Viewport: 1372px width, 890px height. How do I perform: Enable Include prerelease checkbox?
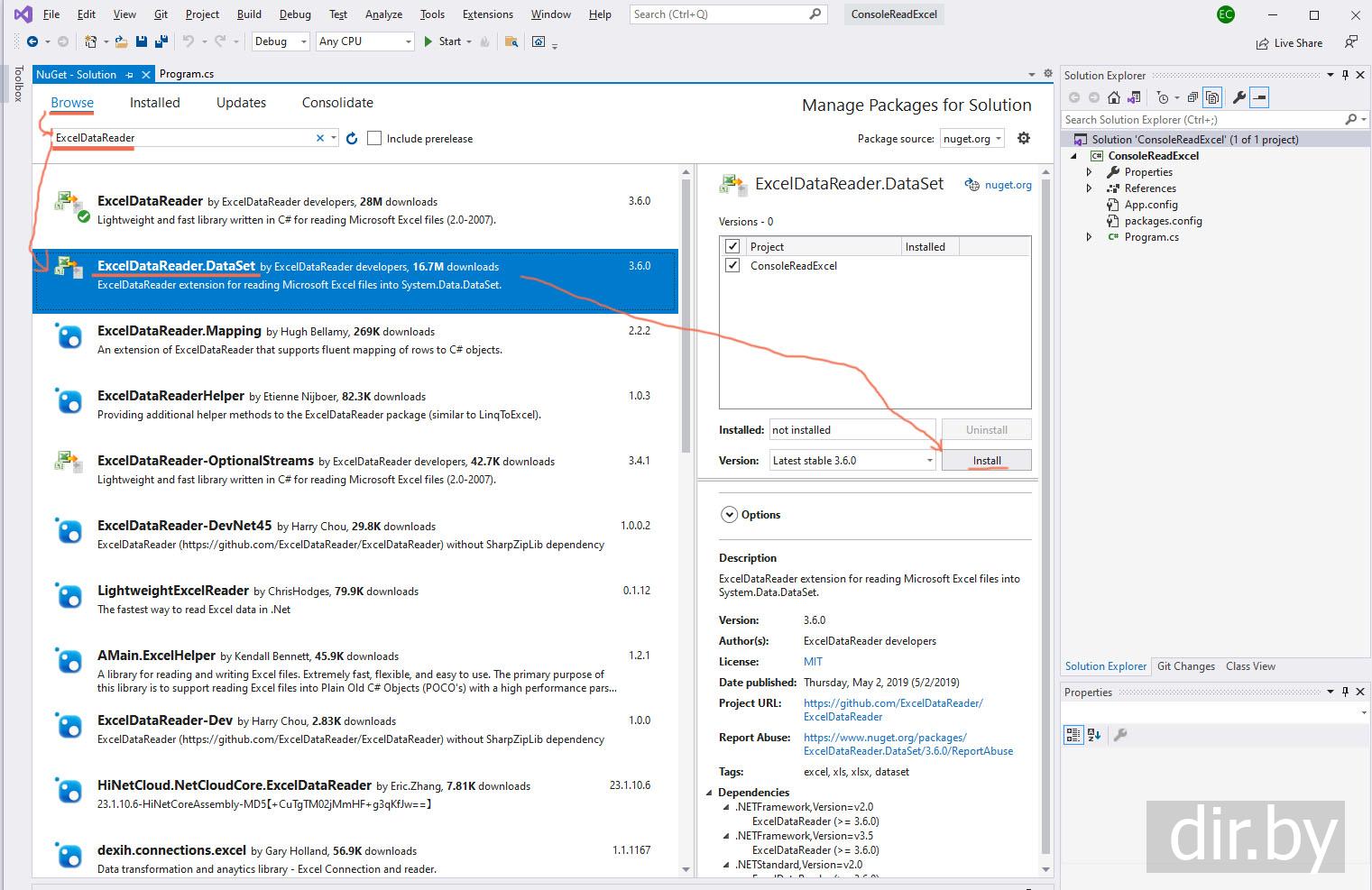coord(374,138)
